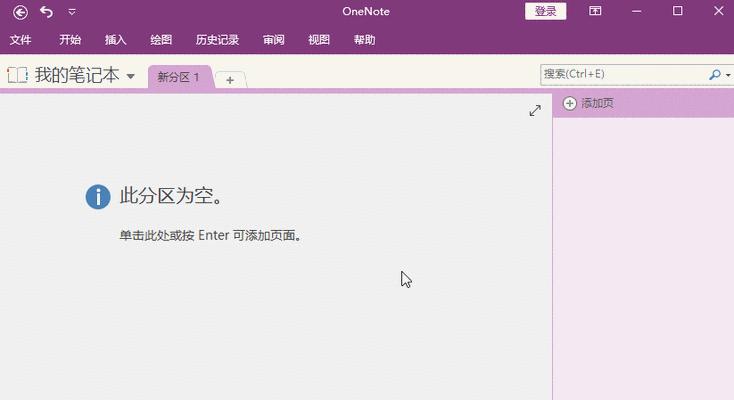Open the 帮助 tab
This screenshot has width=734, height=400.
365,40
